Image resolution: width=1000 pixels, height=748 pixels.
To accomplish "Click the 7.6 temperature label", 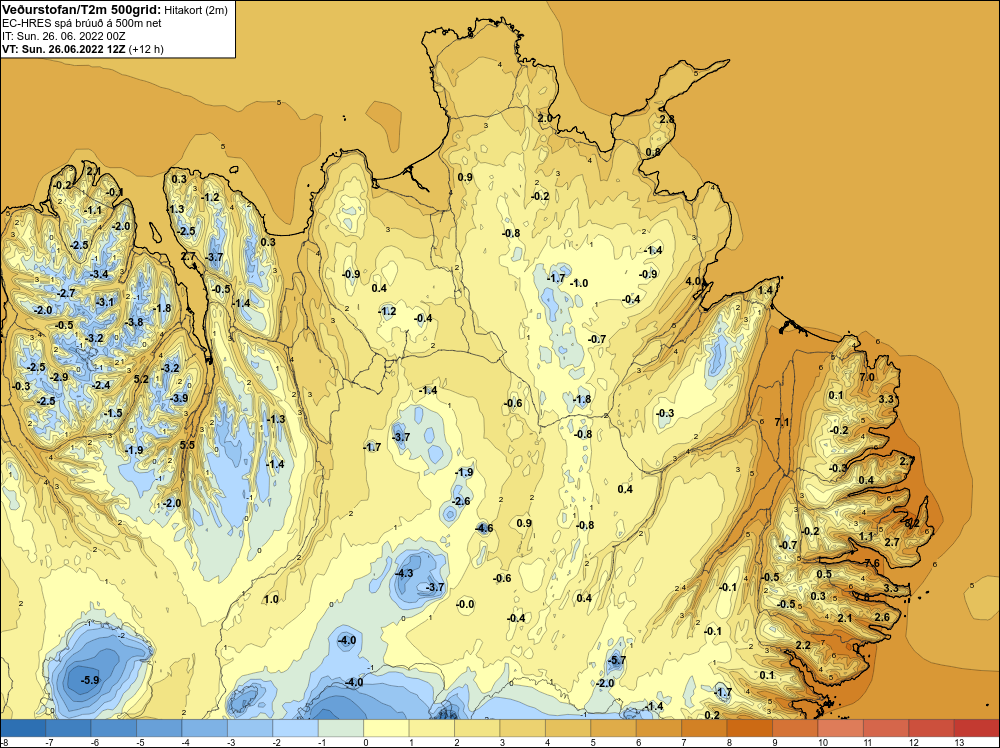I will click(x=872, y=563).
